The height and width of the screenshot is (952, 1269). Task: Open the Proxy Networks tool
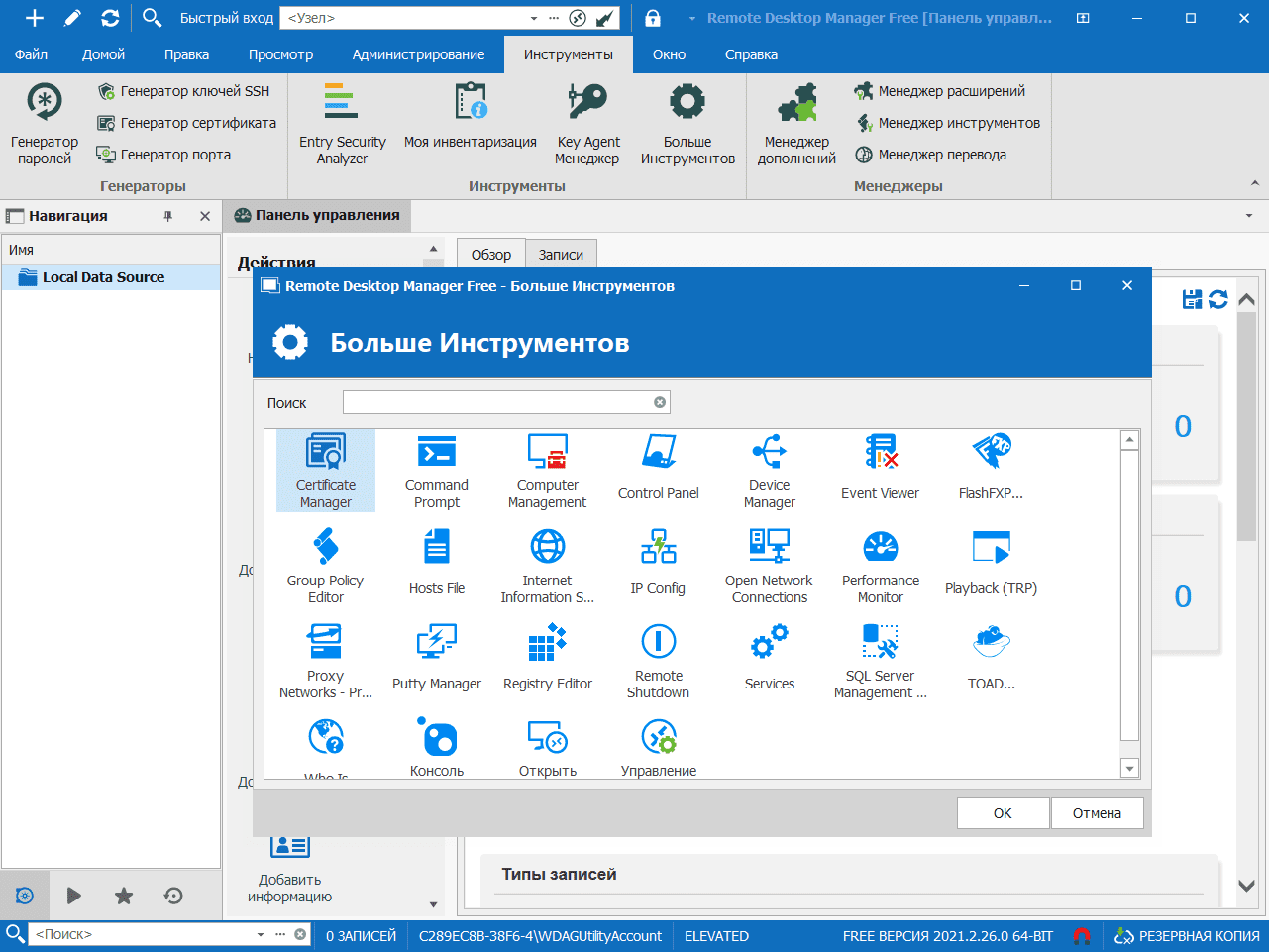326,661
